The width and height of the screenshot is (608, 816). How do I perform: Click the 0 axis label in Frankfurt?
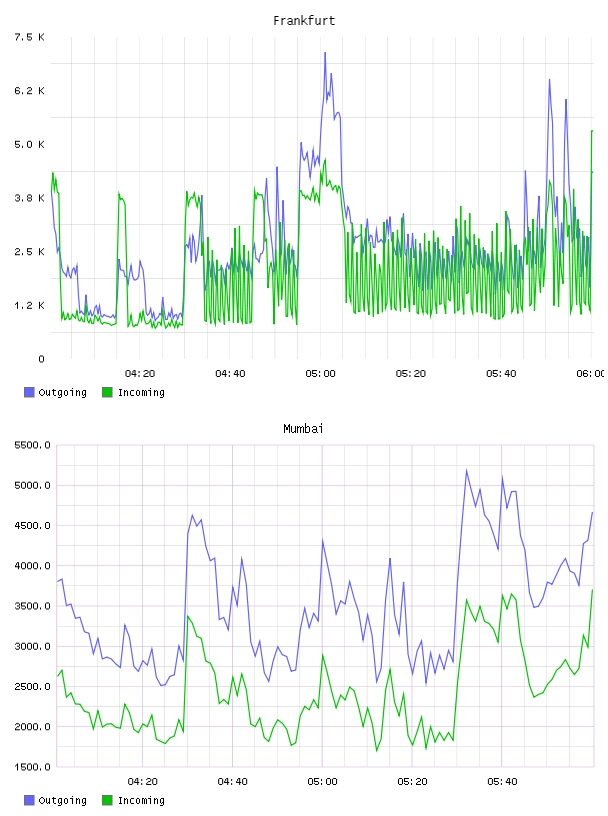click(x=41, y=359)
